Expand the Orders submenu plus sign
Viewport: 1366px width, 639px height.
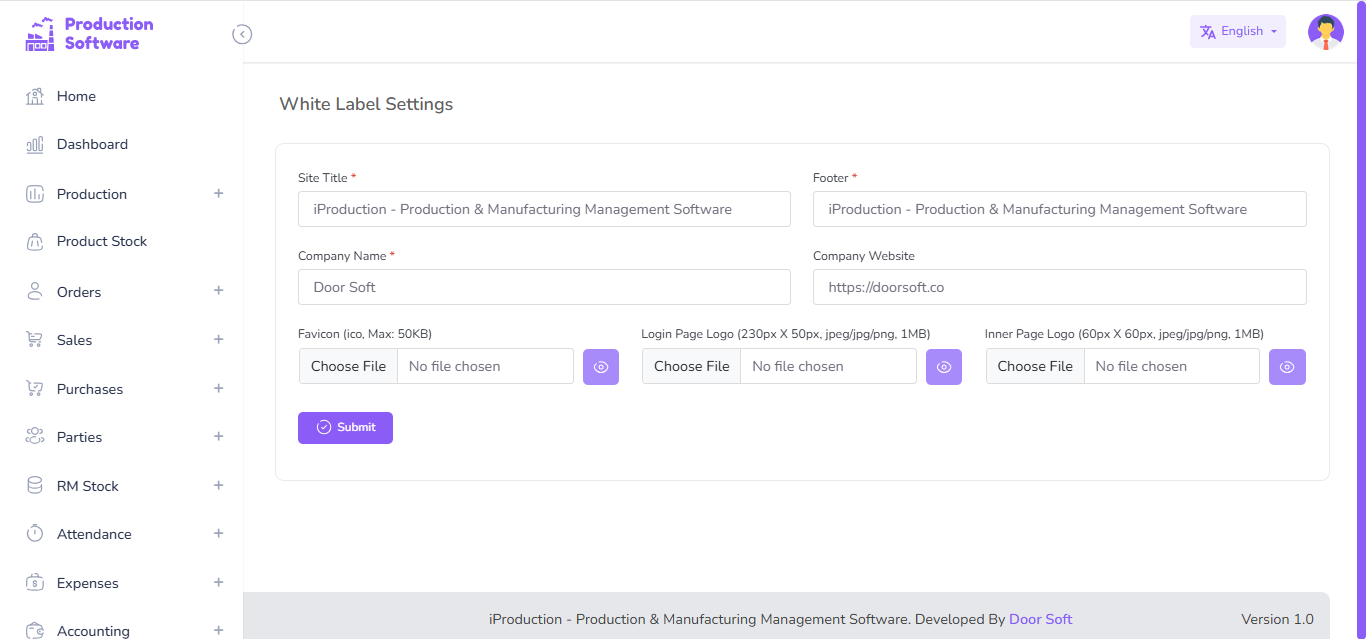[x=218, y=291]
